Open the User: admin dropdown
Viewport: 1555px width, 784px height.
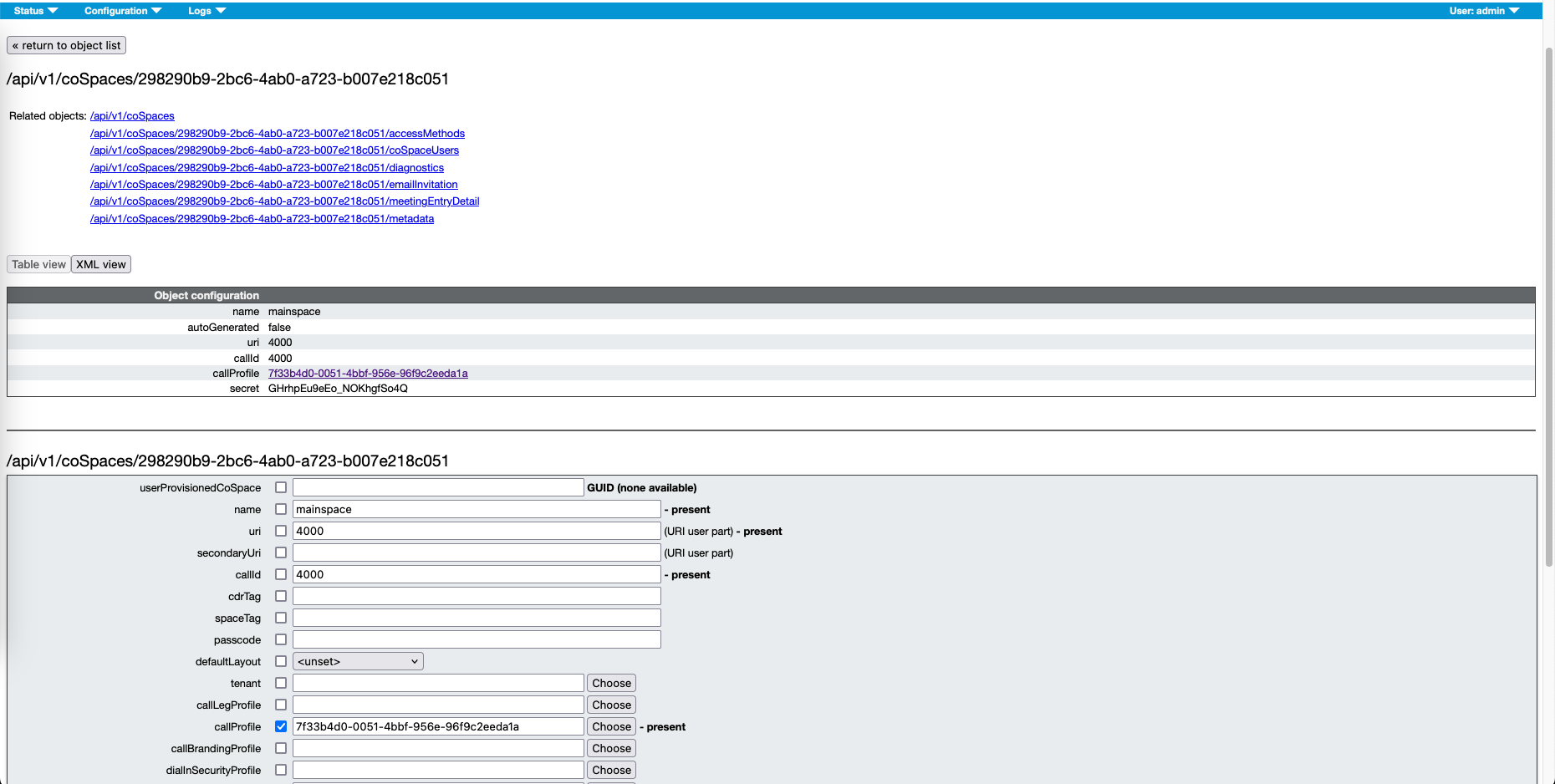pos(1483,11)
